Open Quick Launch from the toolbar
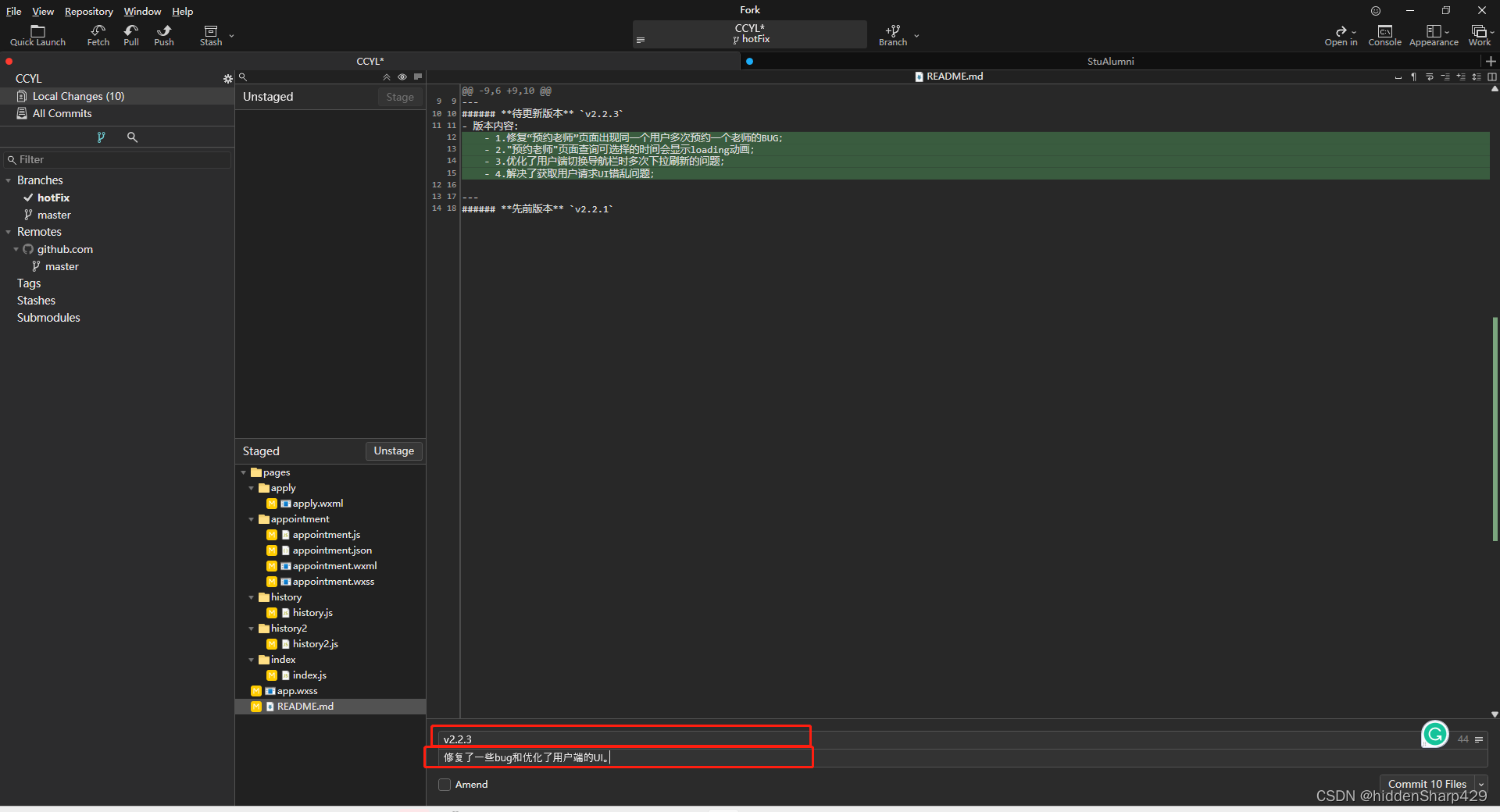 [37, 35]
